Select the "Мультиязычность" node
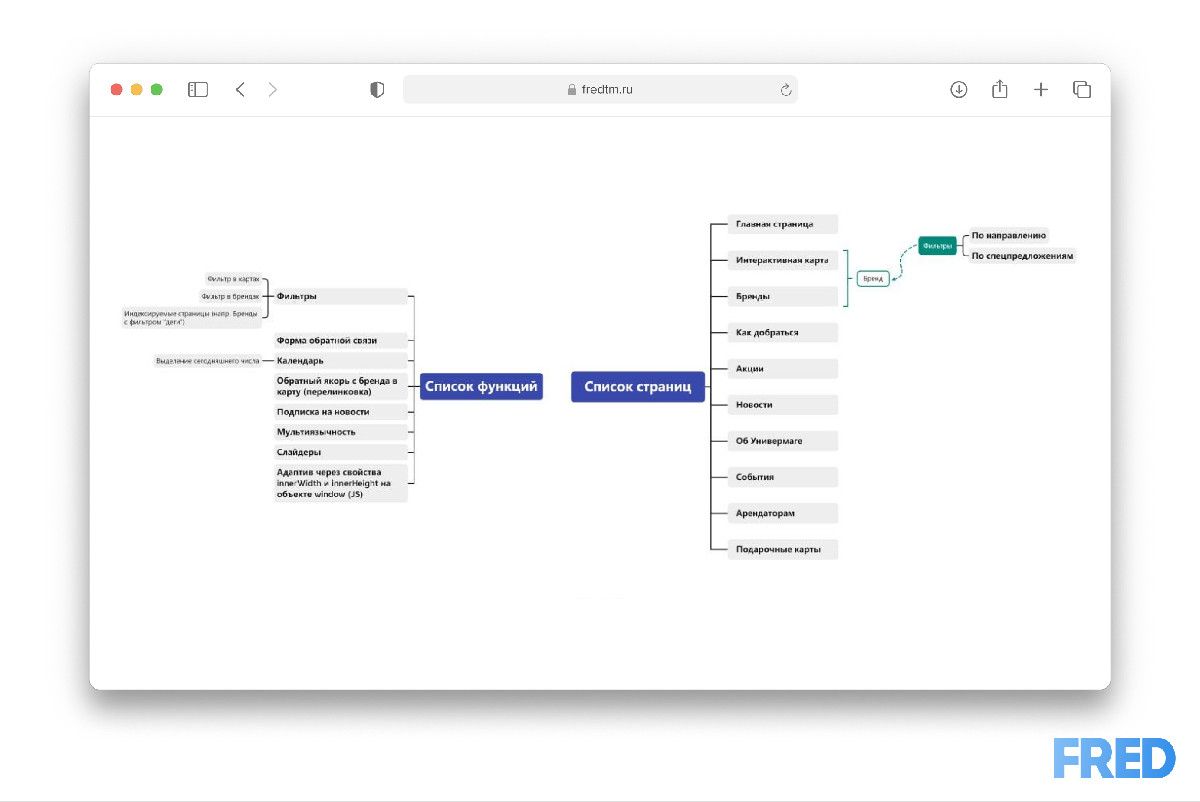 click(340, 432)
